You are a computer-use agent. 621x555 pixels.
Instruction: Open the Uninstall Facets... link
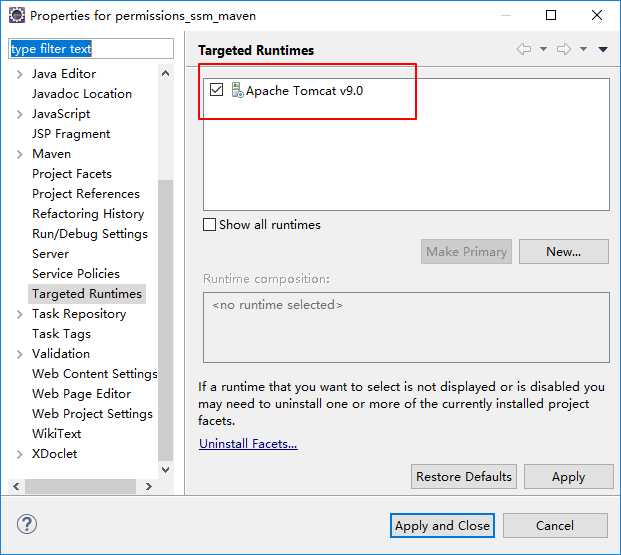point(248,444)
